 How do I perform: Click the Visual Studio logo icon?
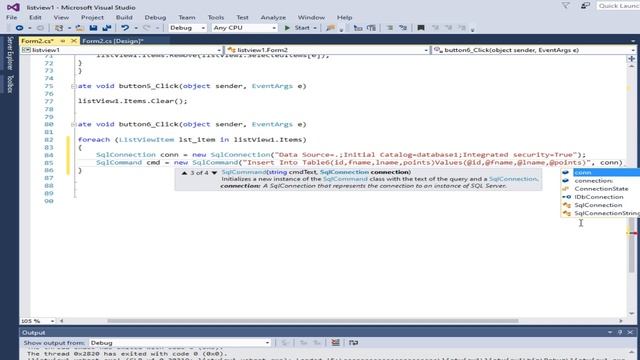[13, 7]
